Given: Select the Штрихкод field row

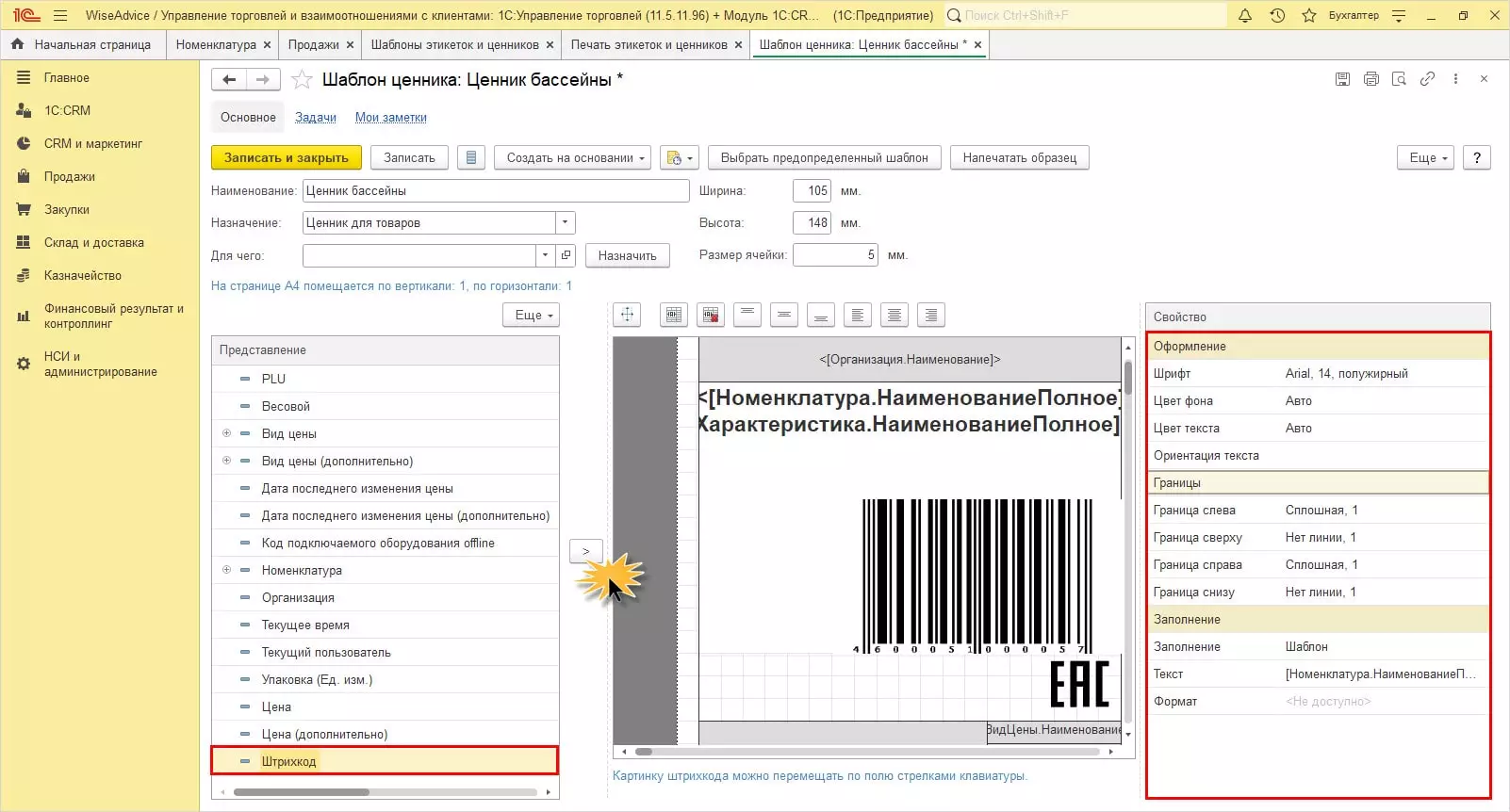Looking at the screenshot, I should coord(385,761).
